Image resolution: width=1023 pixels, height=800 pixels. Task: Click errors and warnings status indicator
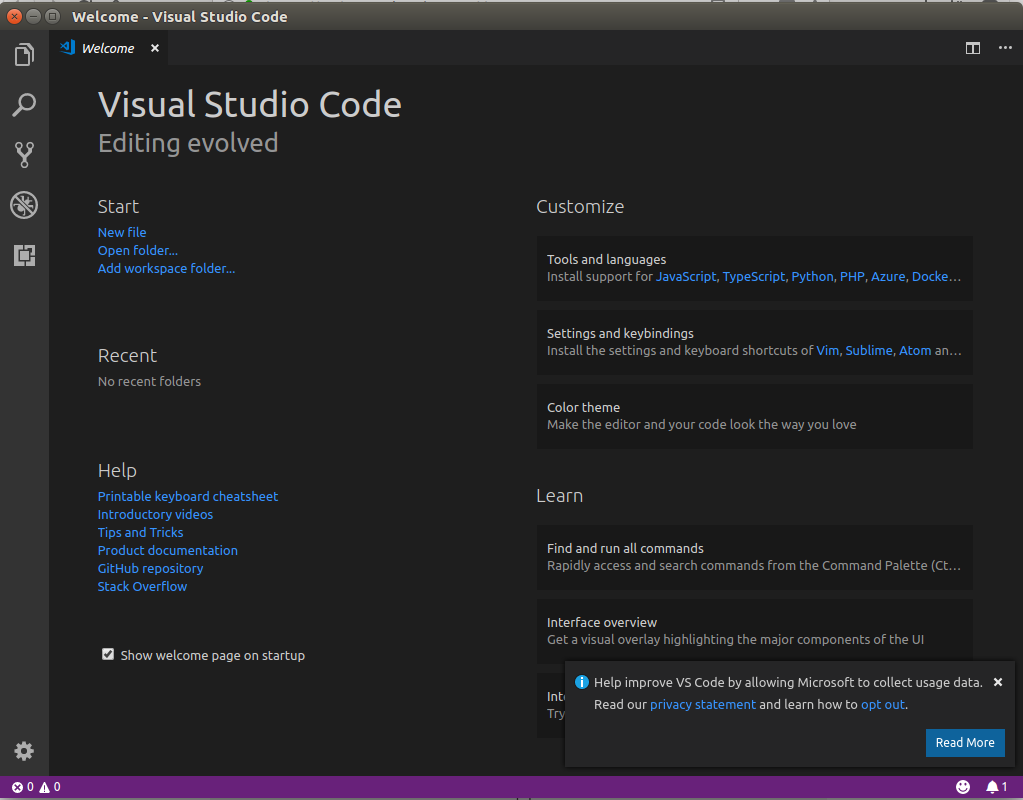[x=36, y=787]
